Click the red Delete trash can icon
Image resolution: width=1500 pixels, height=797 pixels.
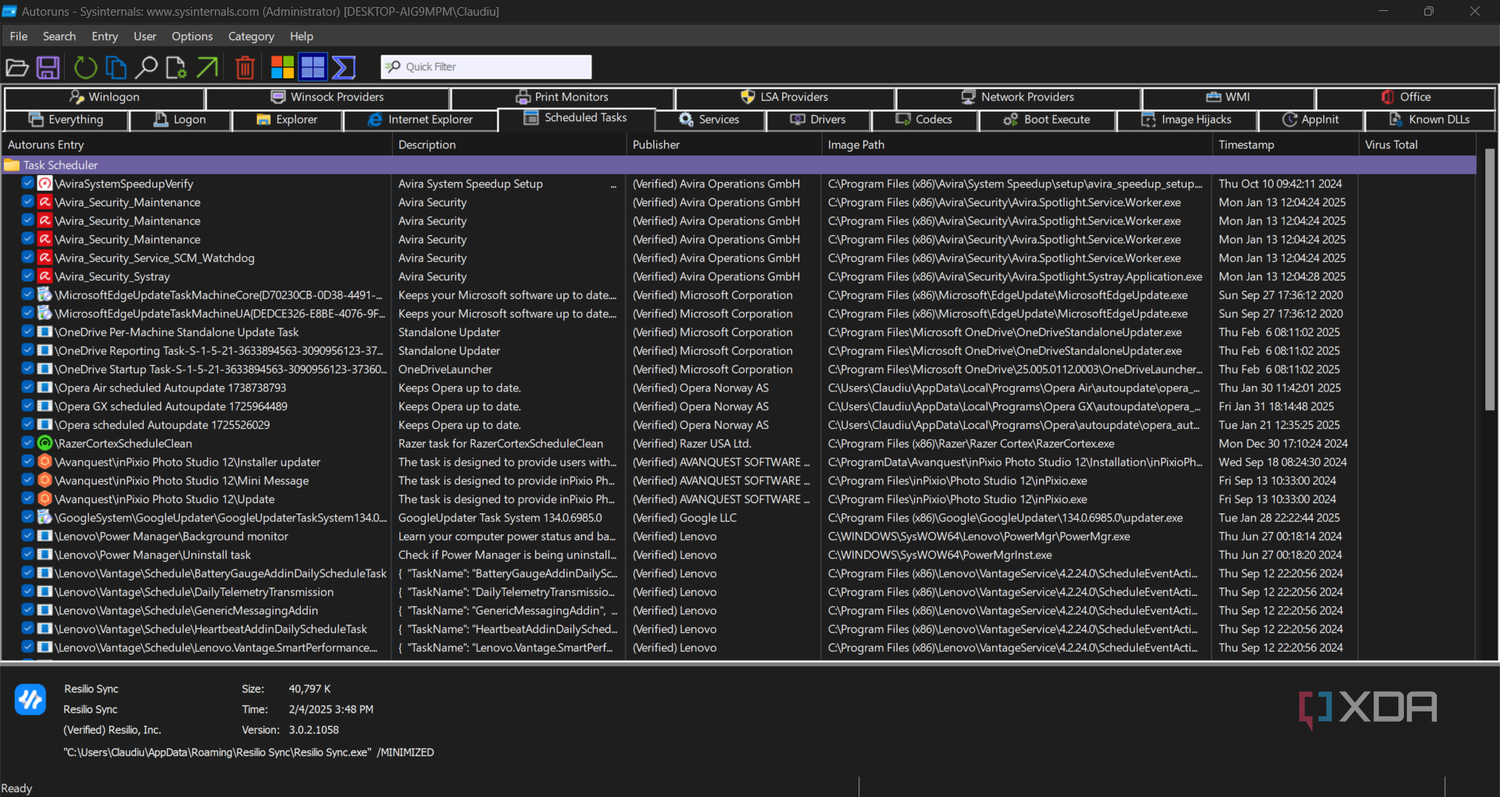tap(245, 68)
